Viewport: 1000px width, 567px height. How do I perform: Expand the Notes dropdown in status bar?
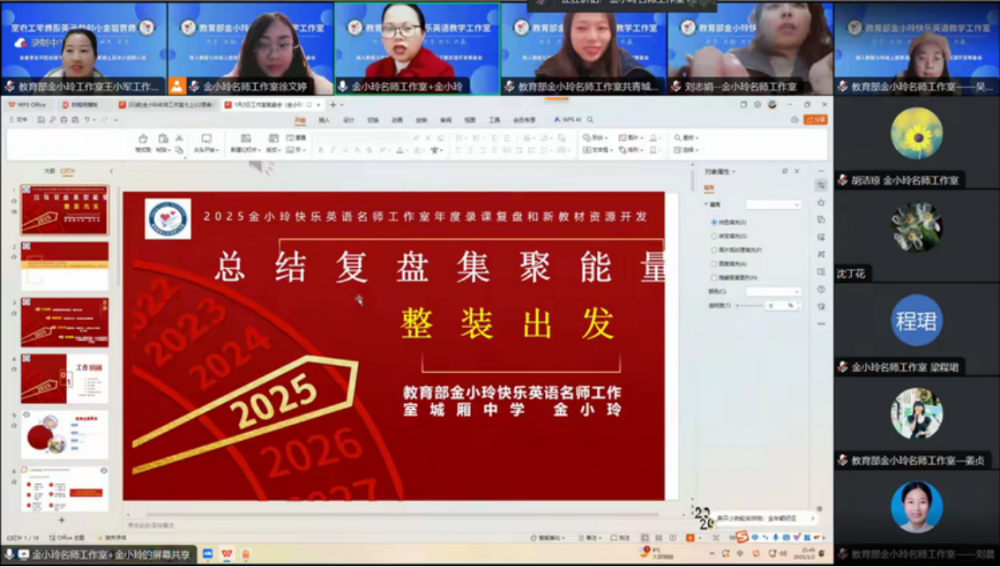tap(600, 538)
